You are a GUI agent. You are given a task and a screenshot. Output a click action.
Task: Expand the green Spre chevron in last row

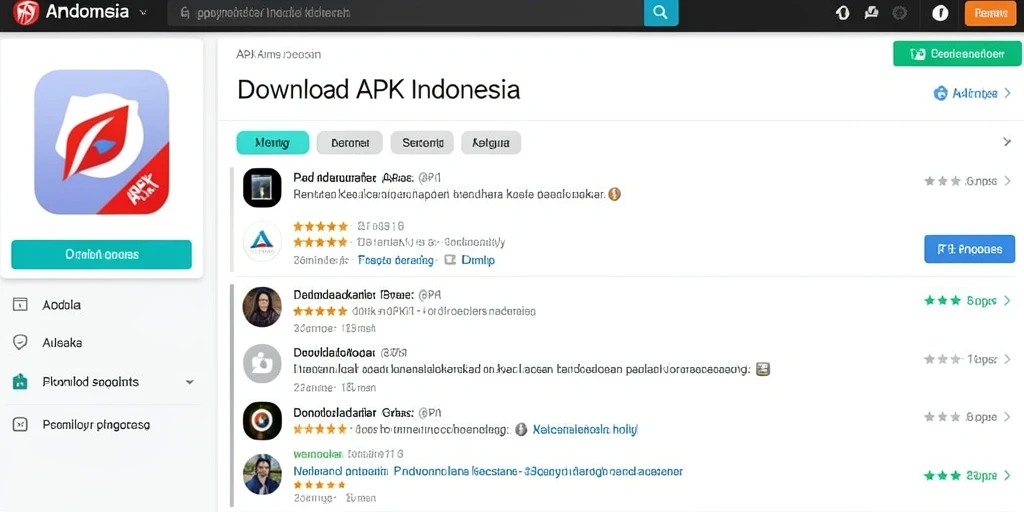click(x=1008, y=475)
